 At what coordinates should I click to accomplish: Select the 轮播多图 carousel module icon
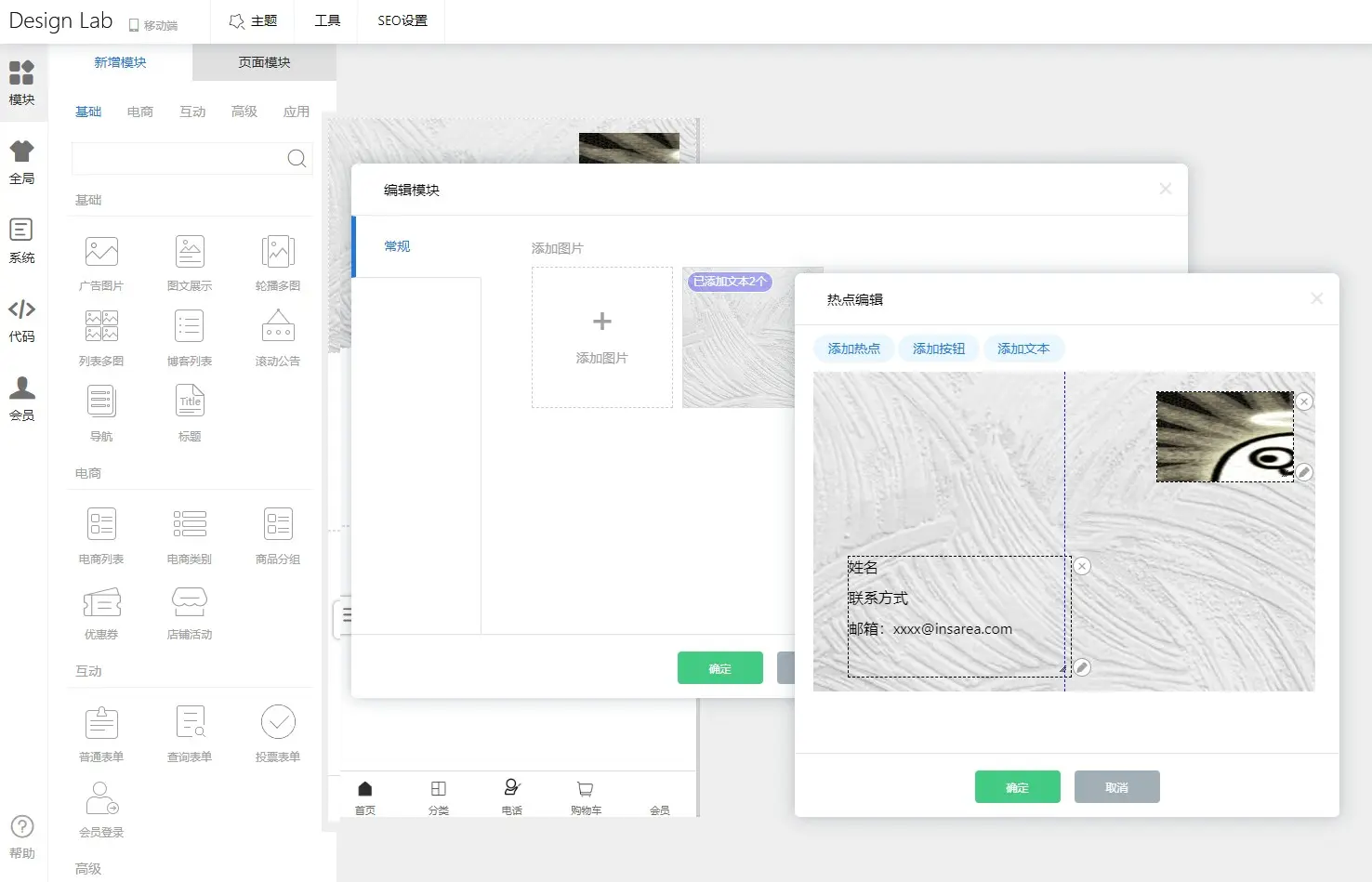[278, 252]
